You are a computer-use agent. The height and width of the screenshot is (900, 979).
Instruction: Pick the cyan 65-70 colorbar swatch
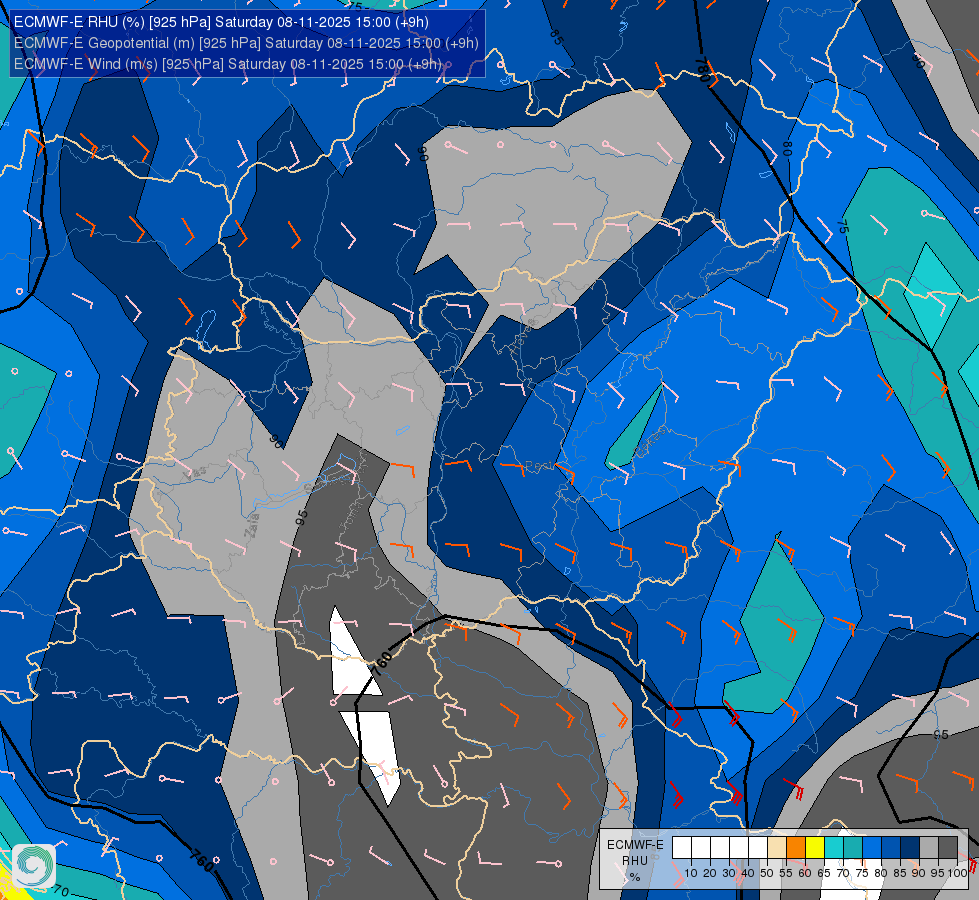[x=834, y=848]
